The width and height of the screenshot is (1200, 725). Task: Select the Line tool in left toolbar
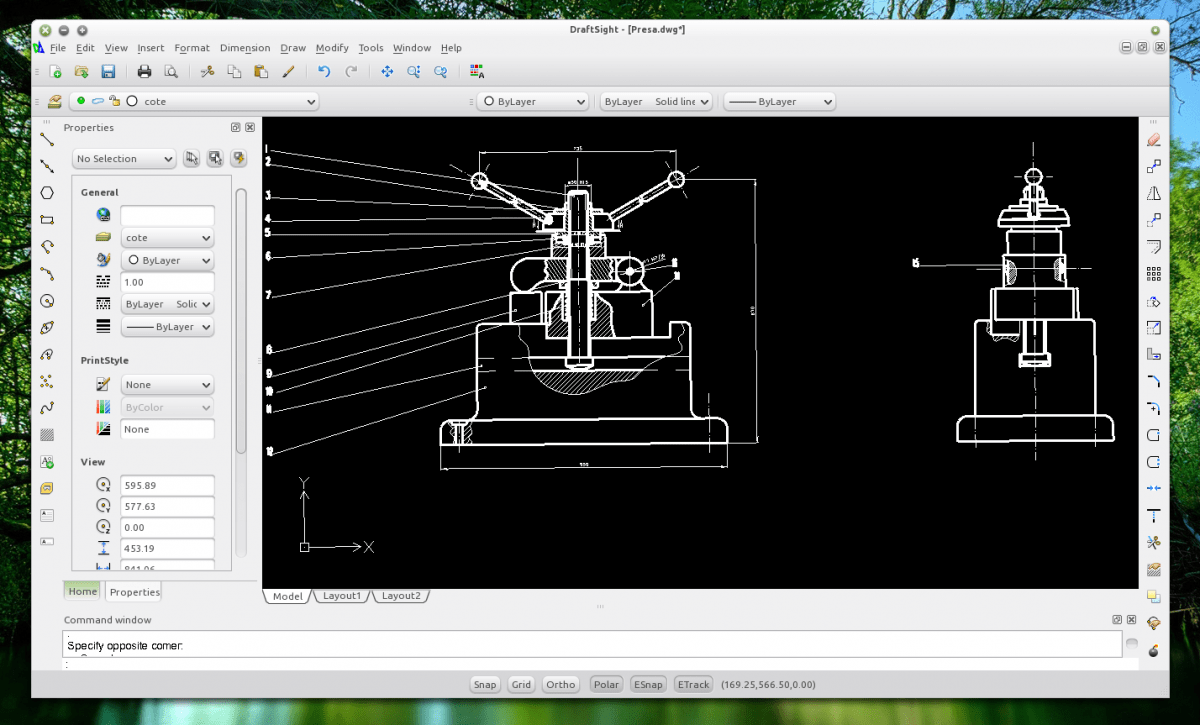[x=47, y=139]
